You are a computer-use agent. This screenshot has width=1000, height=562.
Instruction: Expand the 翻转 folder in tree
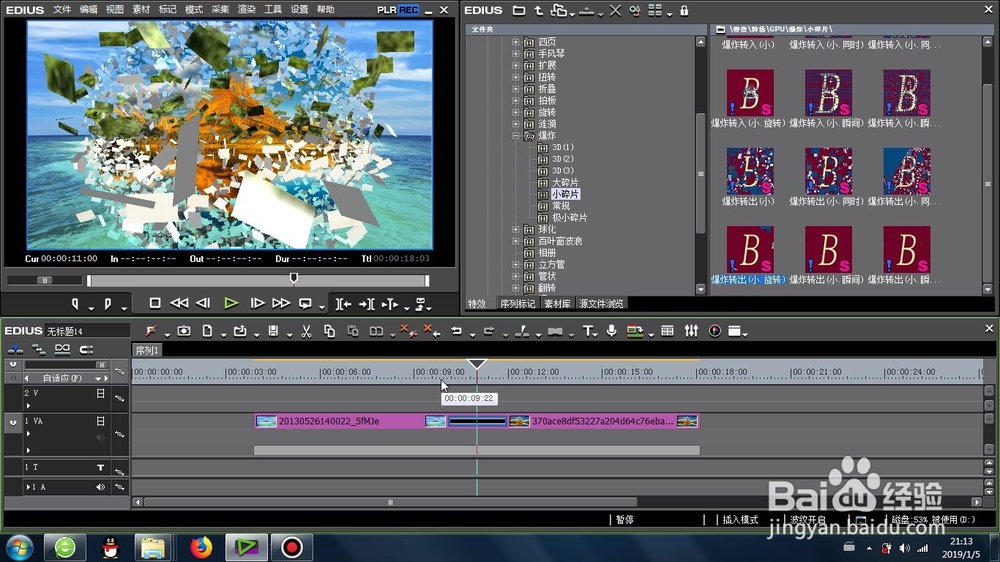(515, 288)
